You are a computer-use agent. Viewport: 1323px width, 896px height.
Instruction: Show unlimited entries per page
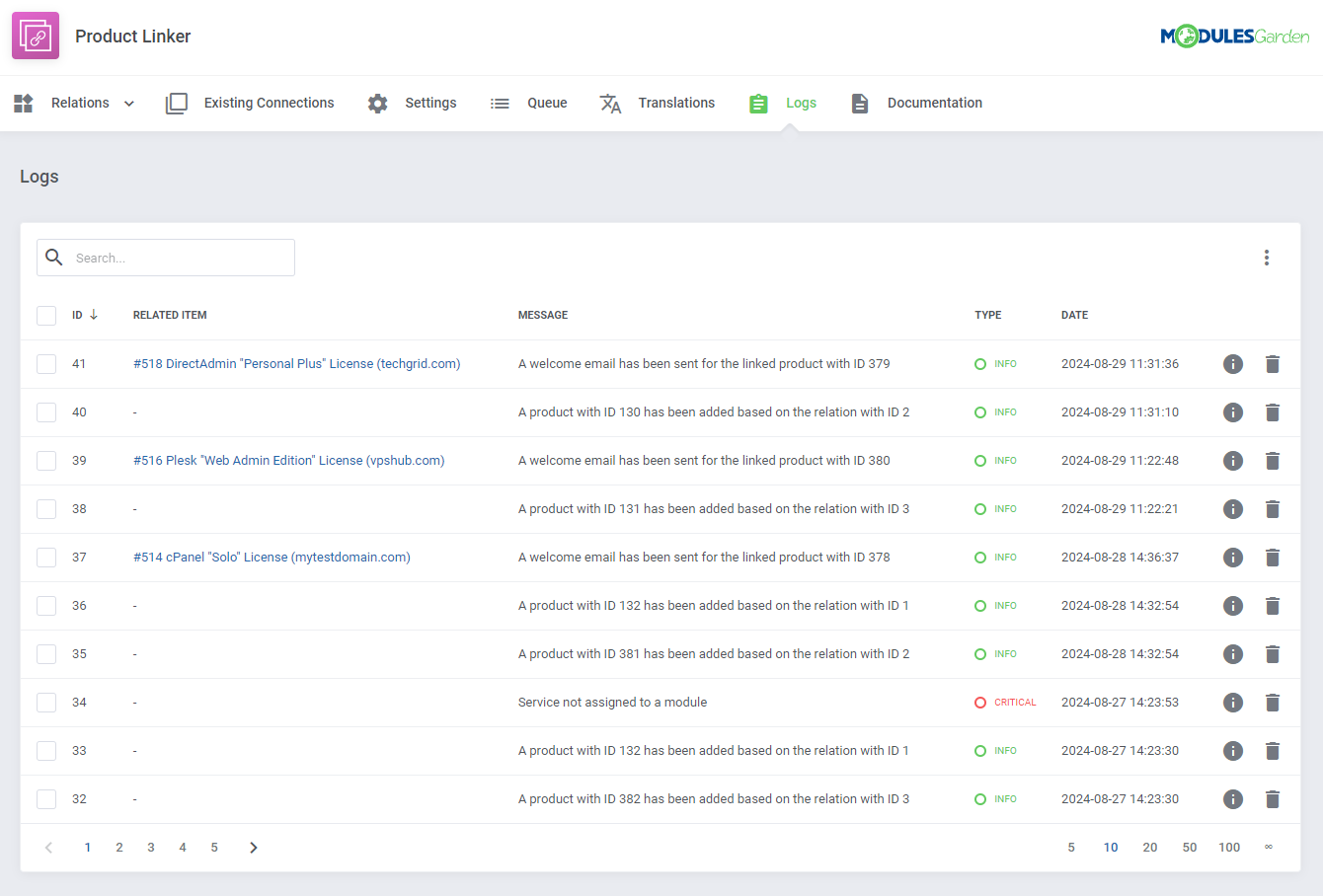(x=1269, y=848)
